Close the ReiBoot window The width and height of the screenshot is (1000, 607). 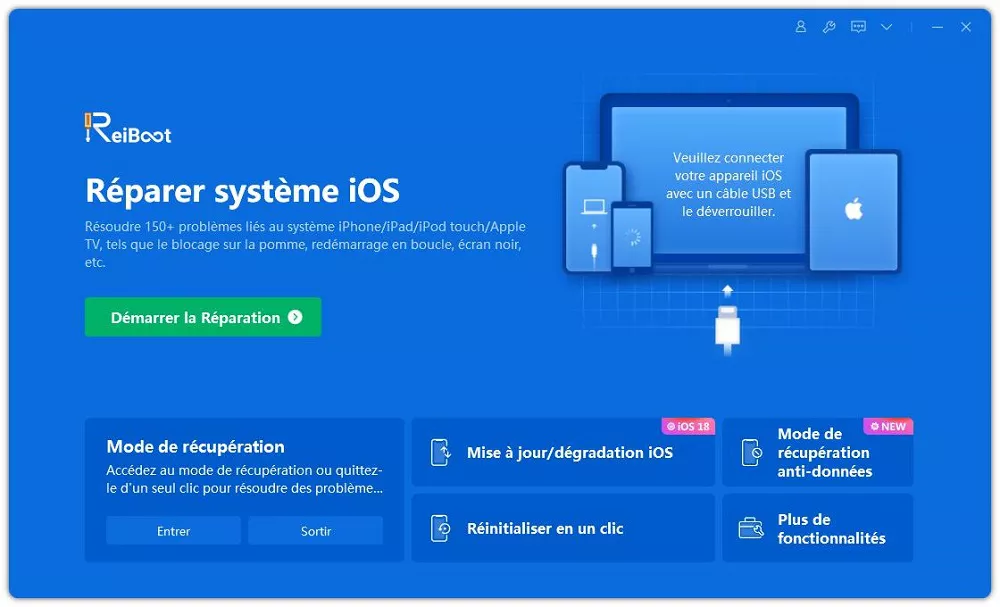tap(966, 27)
